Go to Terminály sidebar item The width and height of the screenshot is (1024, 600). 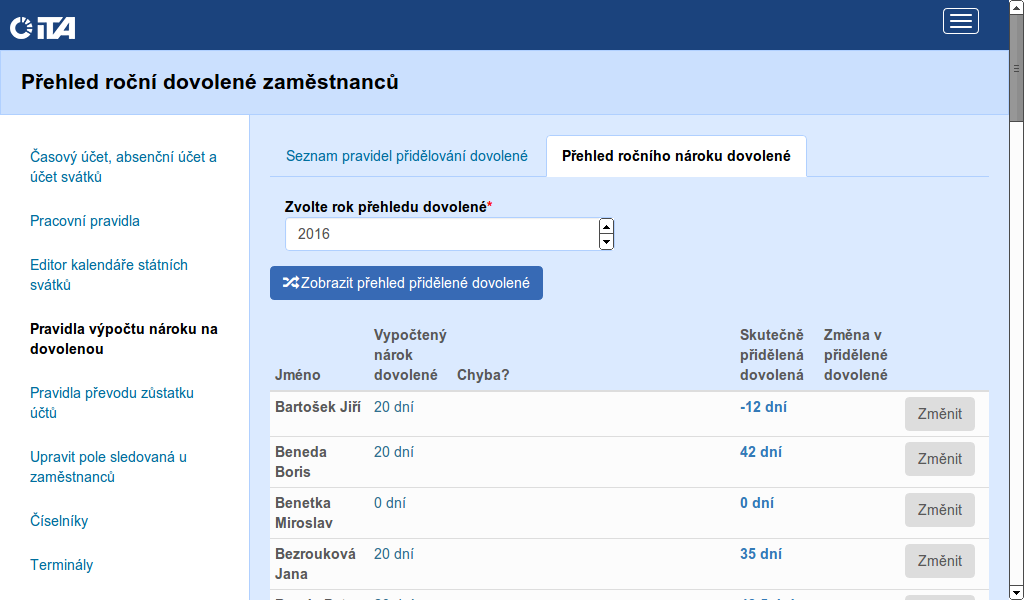[x=61, y=565]
